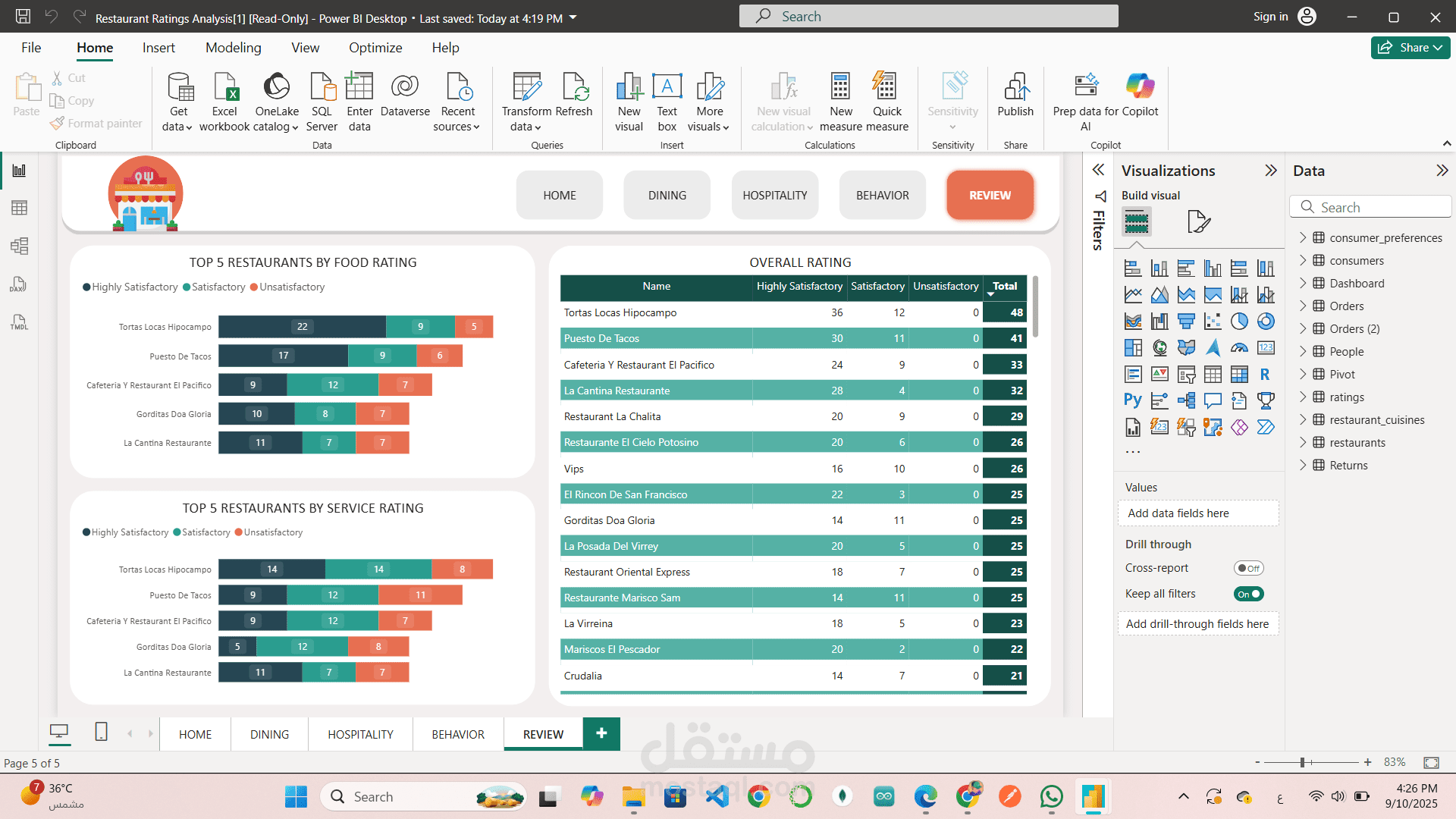This screenshot has width=1456, height=819.
Task: Click the zoom slider handle
Action: [x=1302, y=762]
